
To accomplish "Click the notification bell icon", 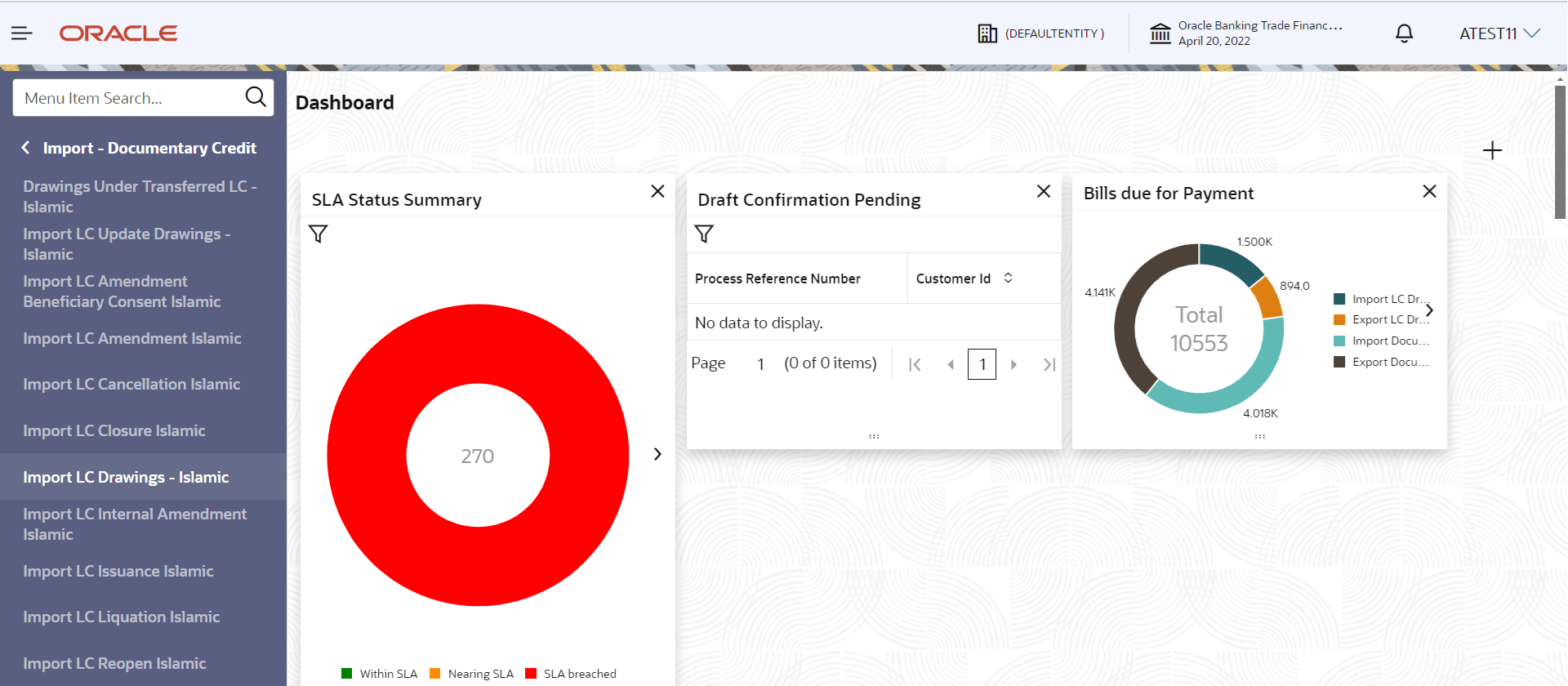I will click(1404, 33).
